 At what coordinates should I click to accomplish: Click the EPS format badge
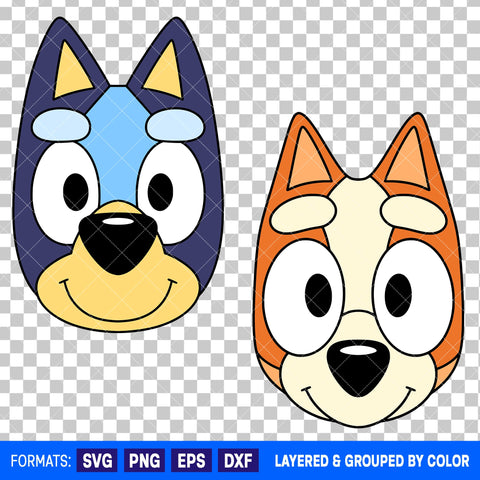[x=191, y=461]
